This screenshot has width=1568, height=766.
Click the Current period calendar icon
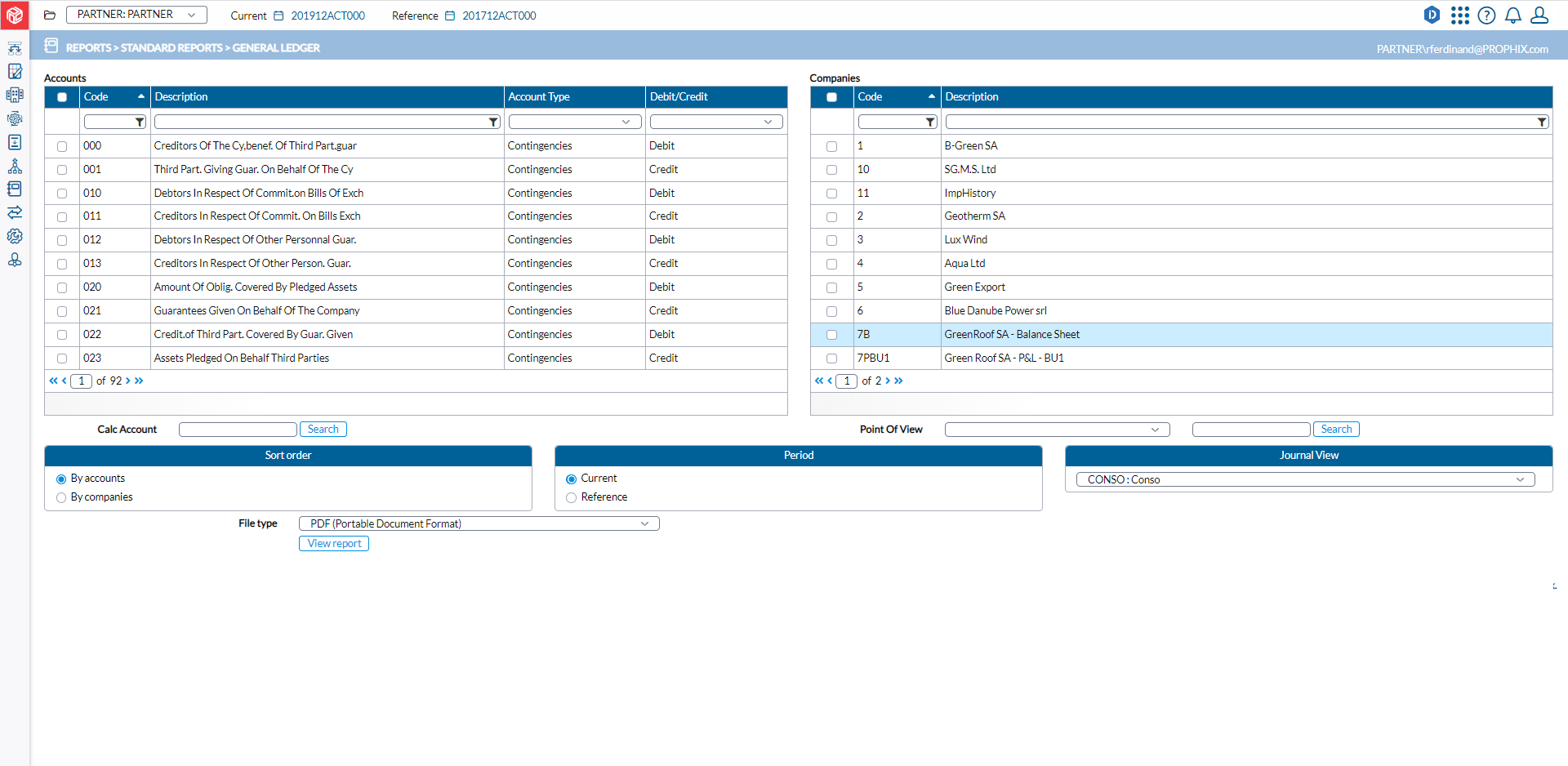(x=278, y=16)
